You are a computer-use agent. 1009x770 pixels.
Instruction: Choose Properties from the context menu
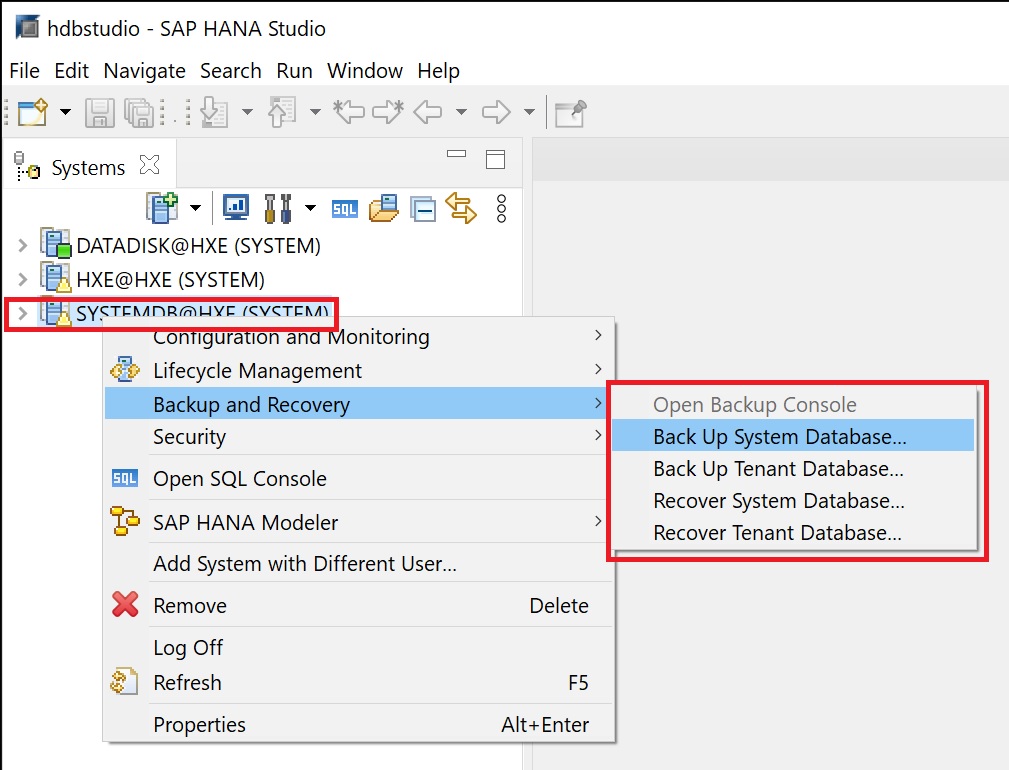(358, 724)
